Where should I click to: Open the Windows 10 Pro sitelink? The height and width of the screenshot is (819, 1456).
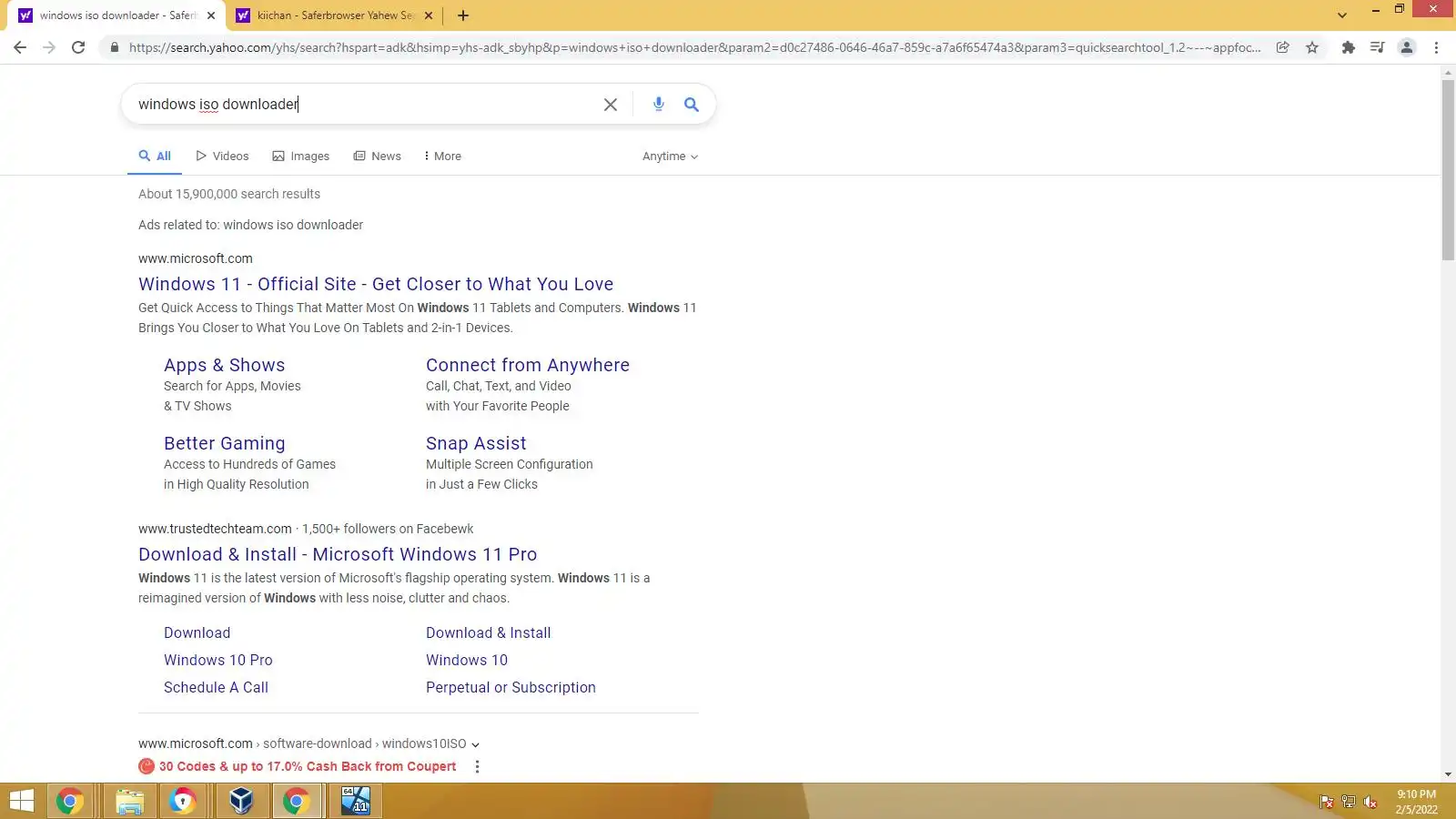click(x=218, y=661)
